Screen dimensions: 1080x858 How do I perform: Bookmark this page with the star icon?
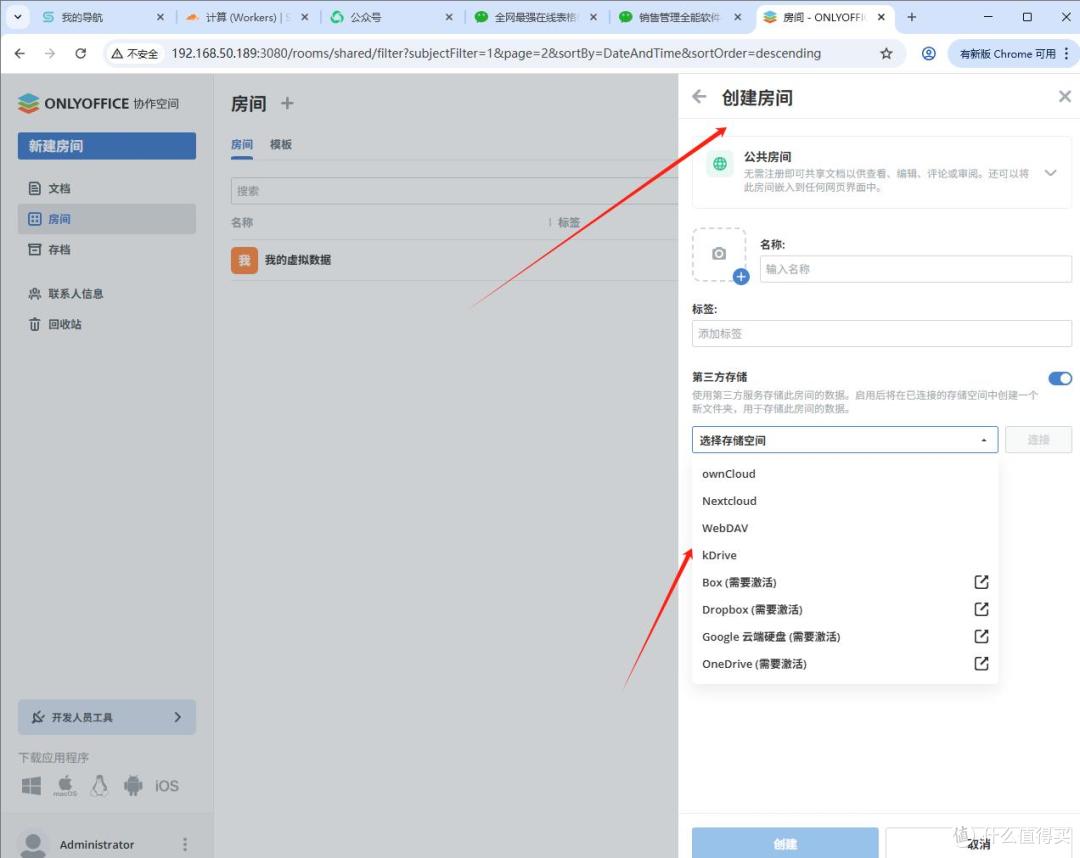click(x=886, y=54)
